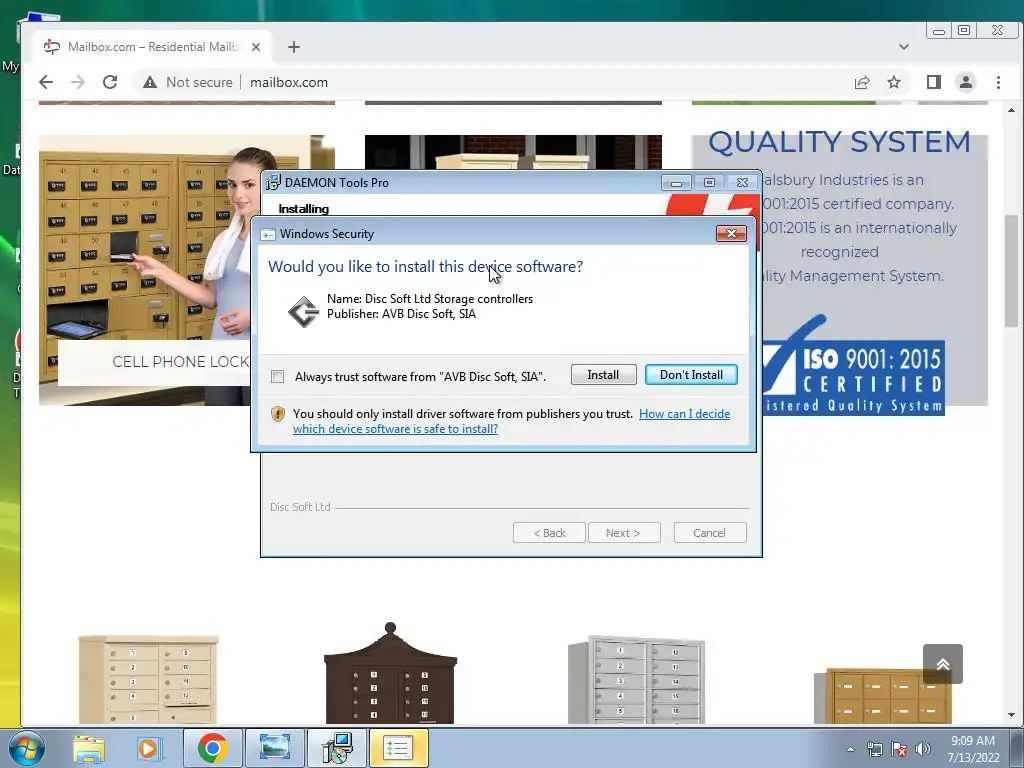
Task: Click the Back button in the DAEMON Tools installer
Action: (x=549, y=533)
